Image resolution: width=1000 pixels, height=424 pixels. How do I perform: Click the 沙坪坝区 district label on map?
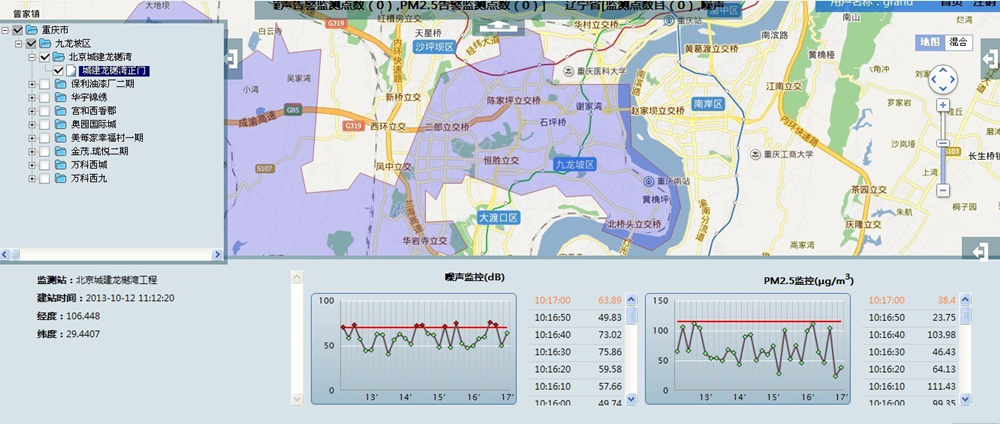tap(434, 47)
